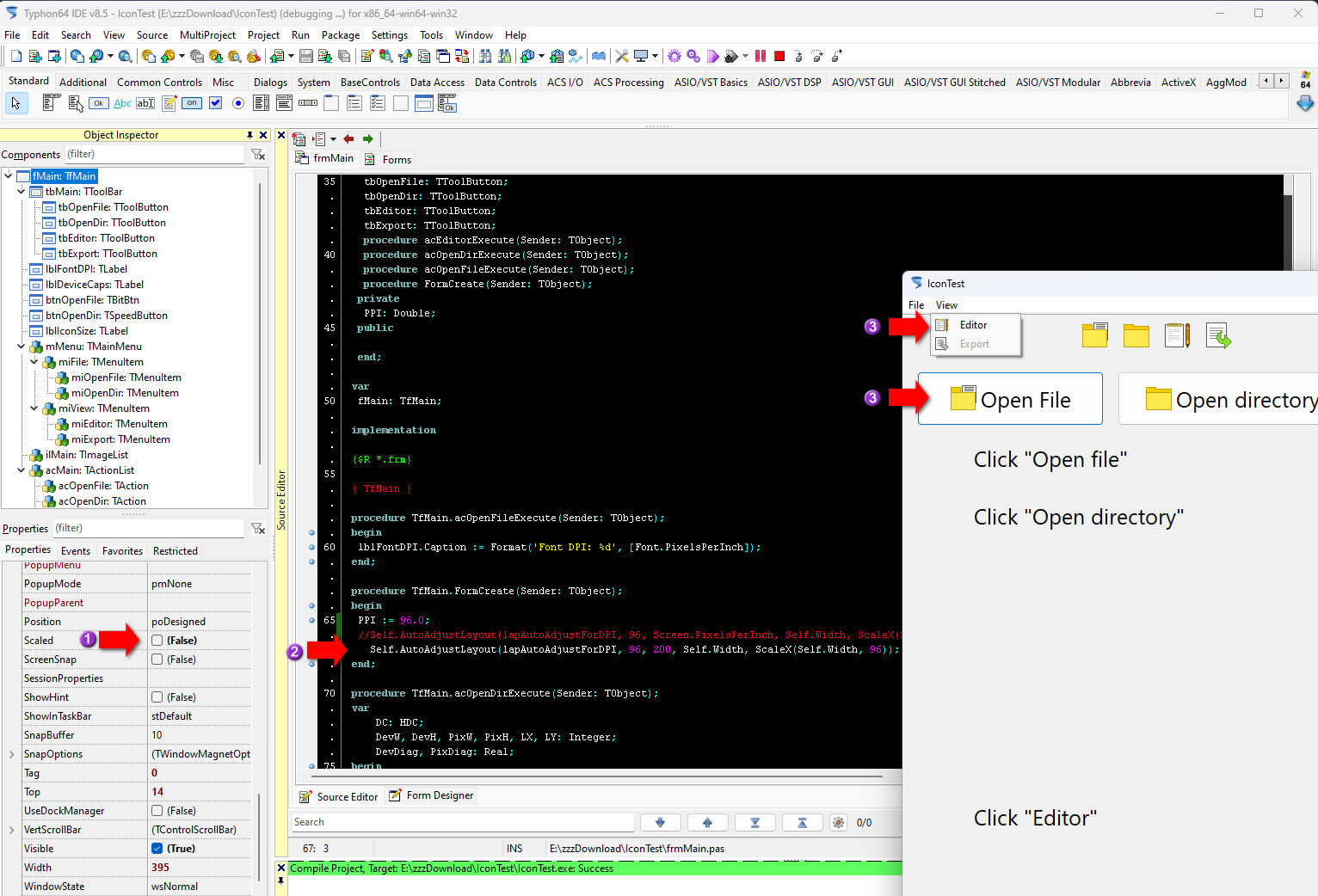This screenshot has height=896, width=1318.
Task: Open the Project menu
Action: (263, 35)
